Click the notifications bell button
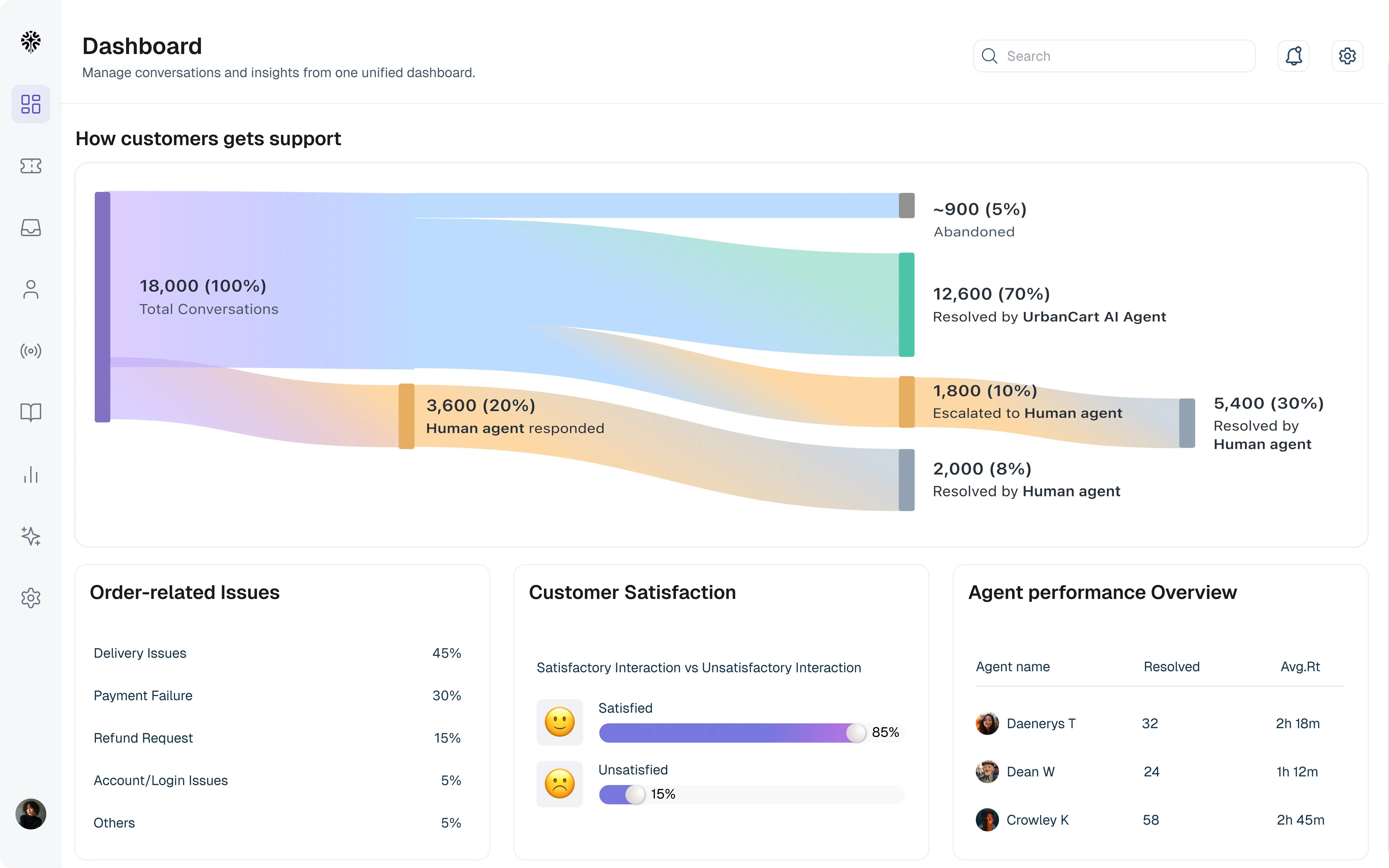Image resolution: width=1389 pixels, height=868 pixels. point(1293,56)
